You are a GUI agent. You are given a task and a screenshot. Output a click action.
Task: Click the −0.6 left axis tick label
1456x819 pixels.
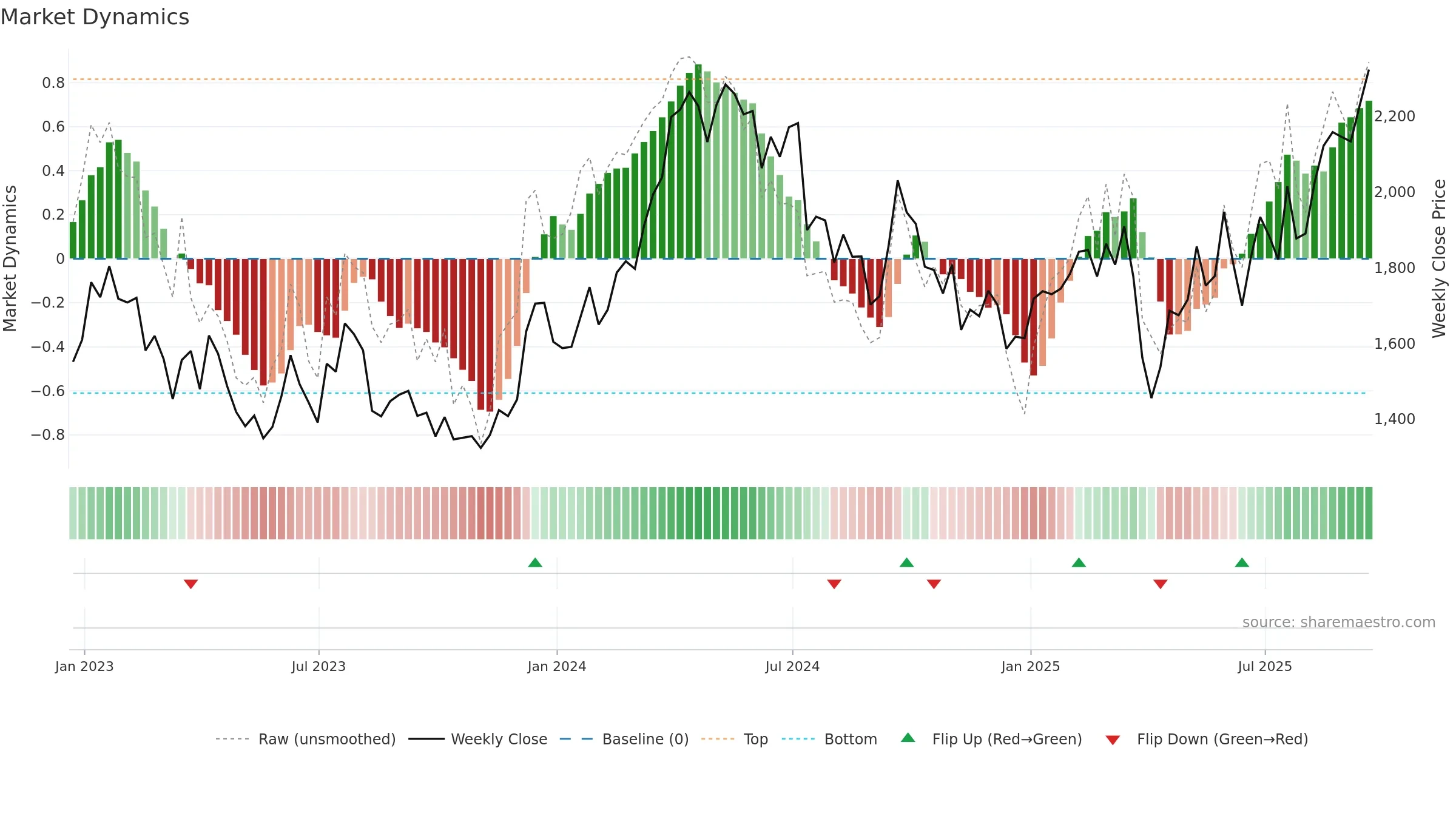tap(48, 391)
